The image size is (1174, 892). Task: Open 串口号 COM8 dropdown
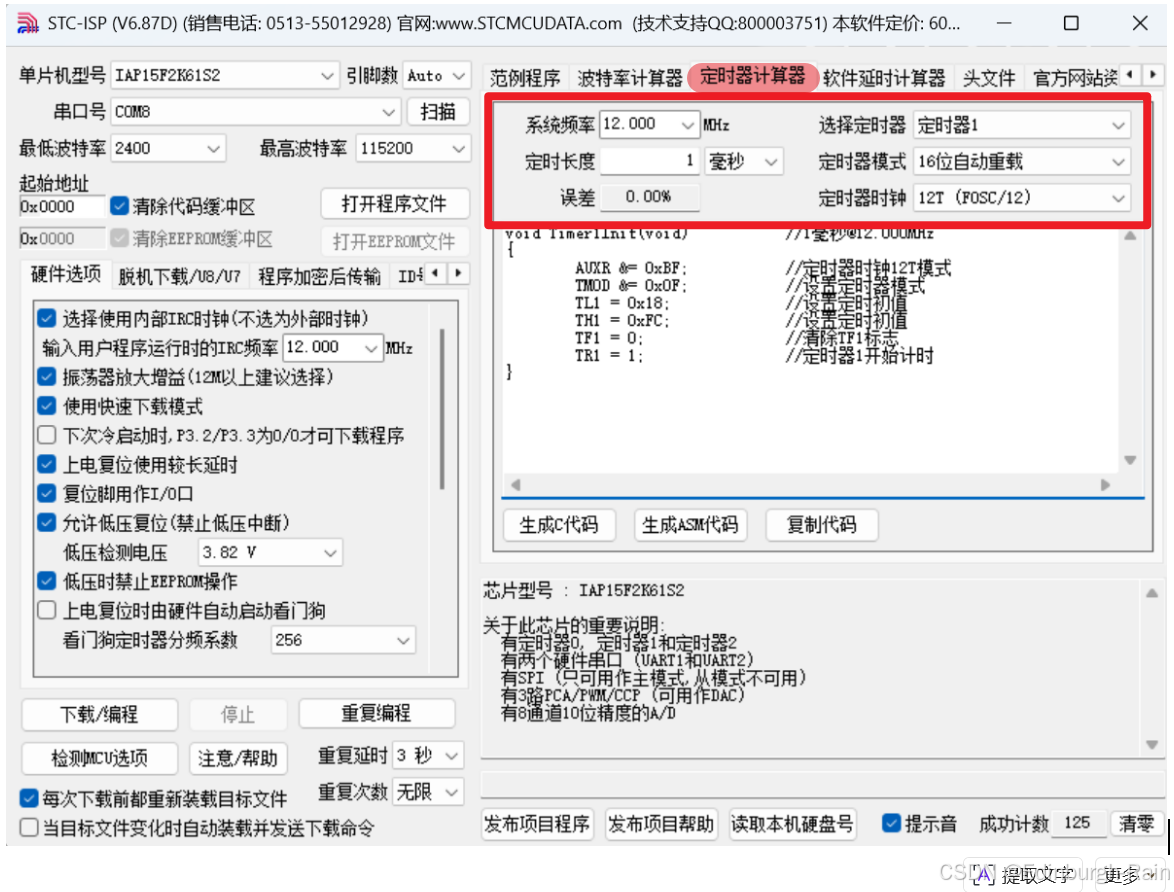point(255,112)
